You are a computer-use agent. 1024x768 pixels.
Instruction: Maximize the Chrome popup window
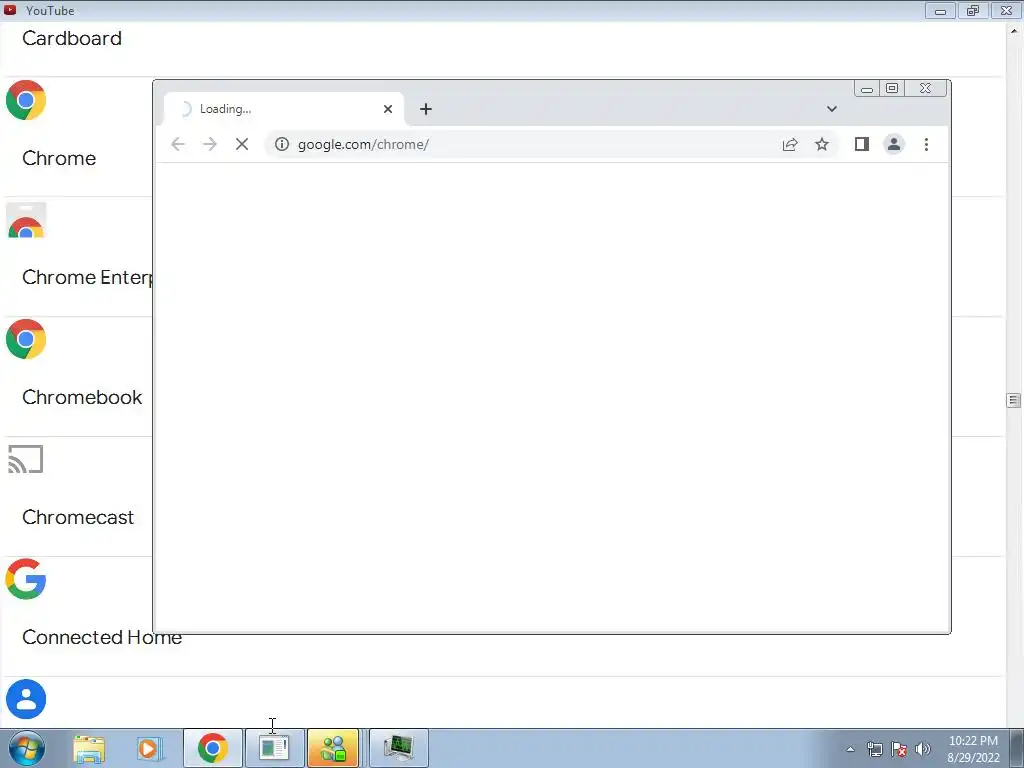pyautogui.click(x=892, y=88)
